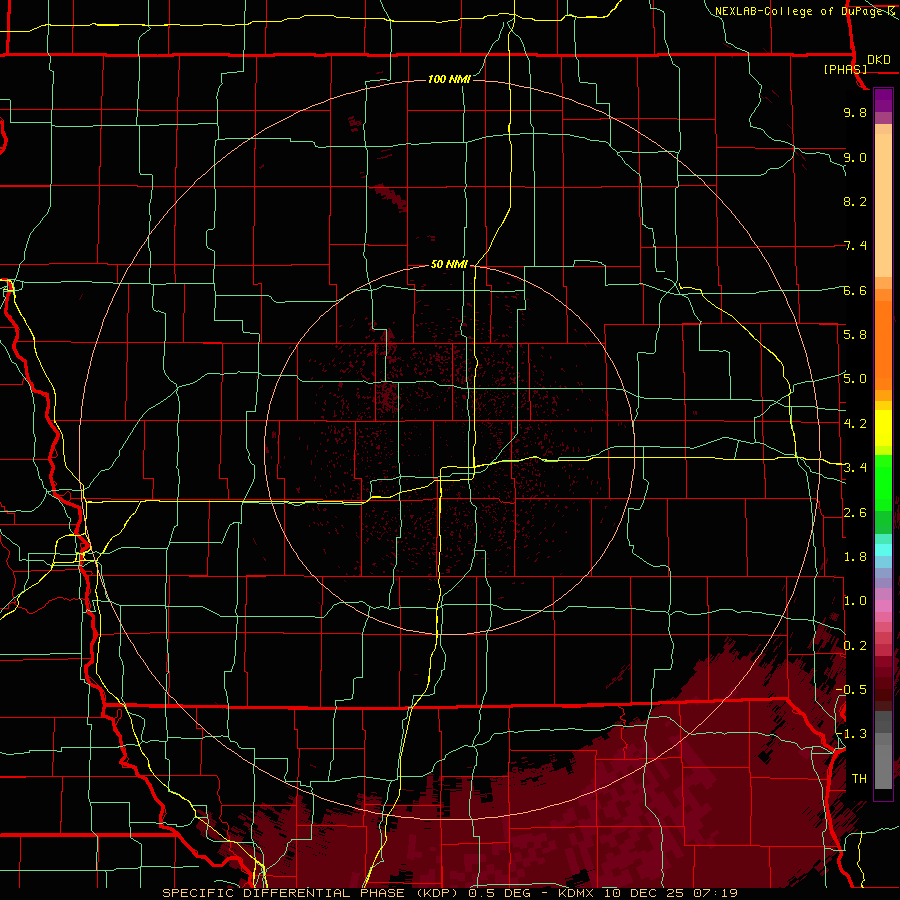Click the -0.5 scale value
The width and height of the screenshot is (900, 900).
click(x=852, y=689)
